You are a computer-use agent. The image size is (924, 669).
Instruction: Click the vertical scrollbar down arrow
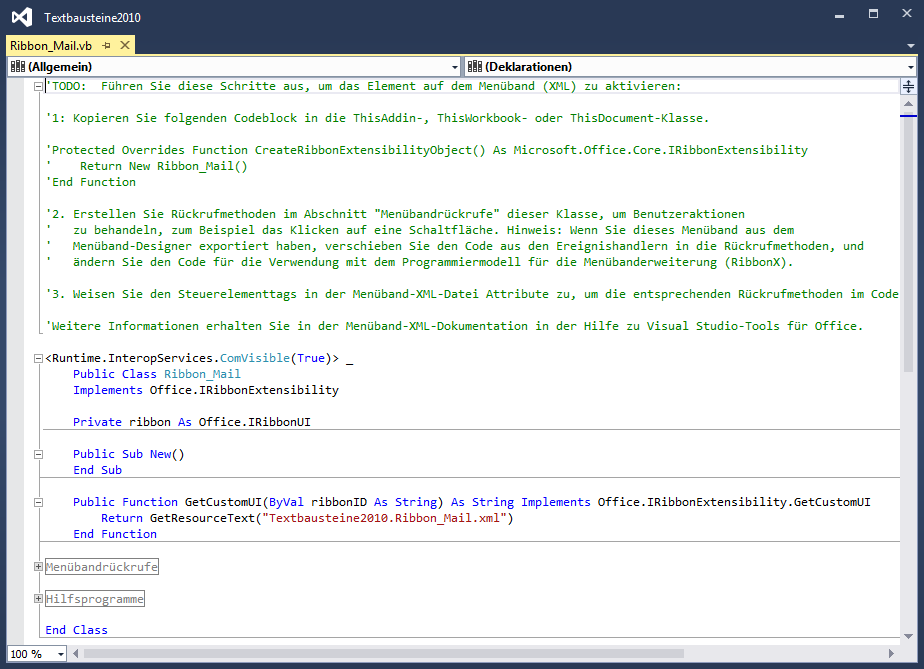909,636
